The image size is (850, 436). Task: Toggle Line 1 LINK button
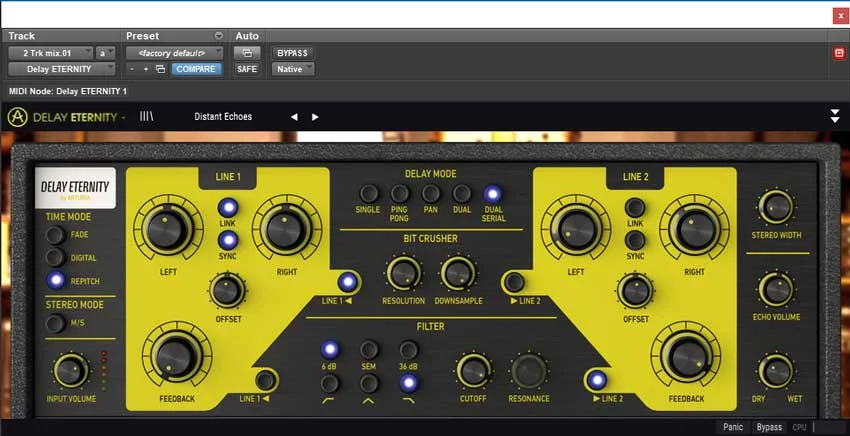(x=228, y=207)
